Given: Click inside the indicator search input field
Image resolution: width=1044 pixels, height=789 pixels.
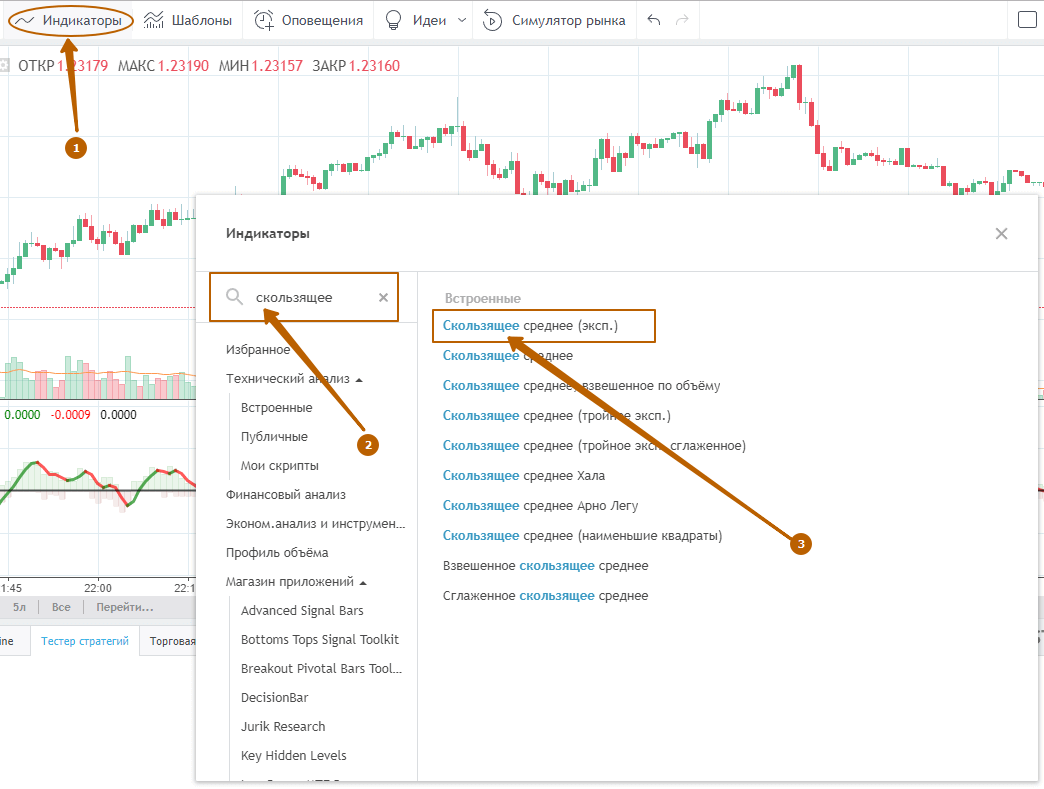Looking at the screenshot, I should [x=300, y=297].
